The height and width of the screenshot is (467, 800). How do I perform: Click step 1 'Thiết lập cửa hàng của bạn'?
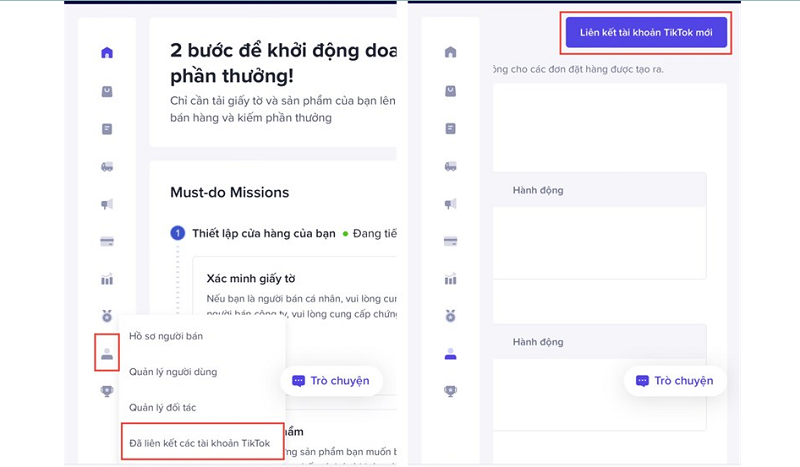pyautogui.click(x=264, y=234)
